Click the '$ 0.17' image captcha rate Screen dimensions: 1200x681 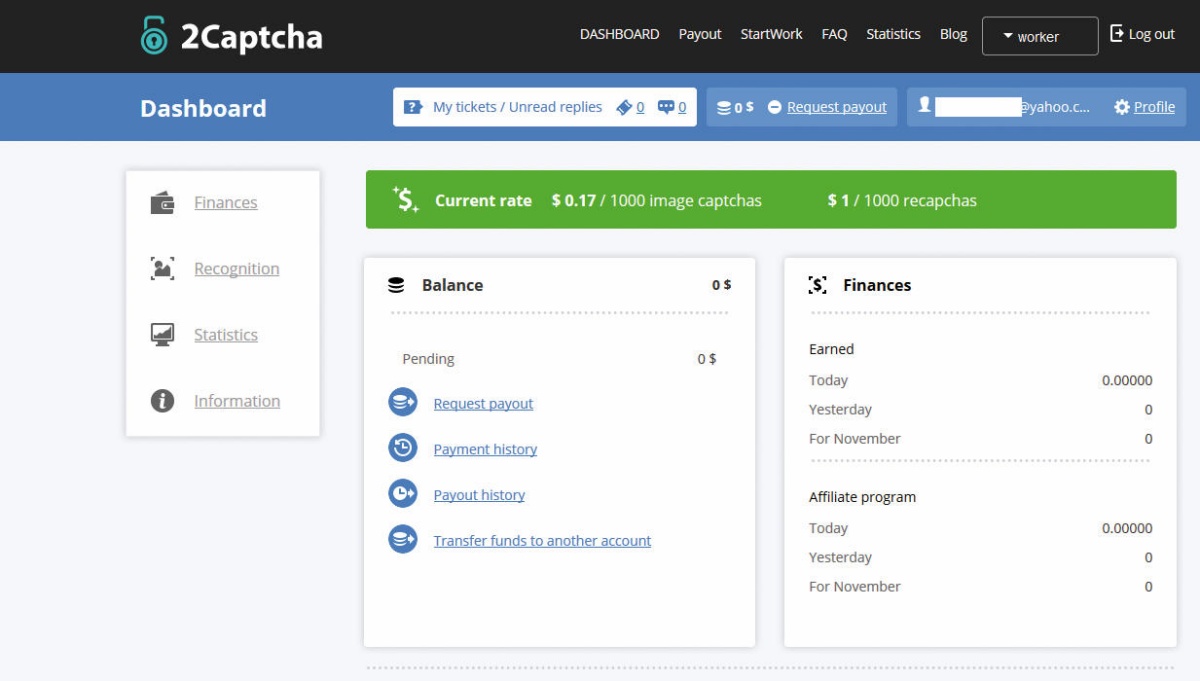[x=573, y=200]
